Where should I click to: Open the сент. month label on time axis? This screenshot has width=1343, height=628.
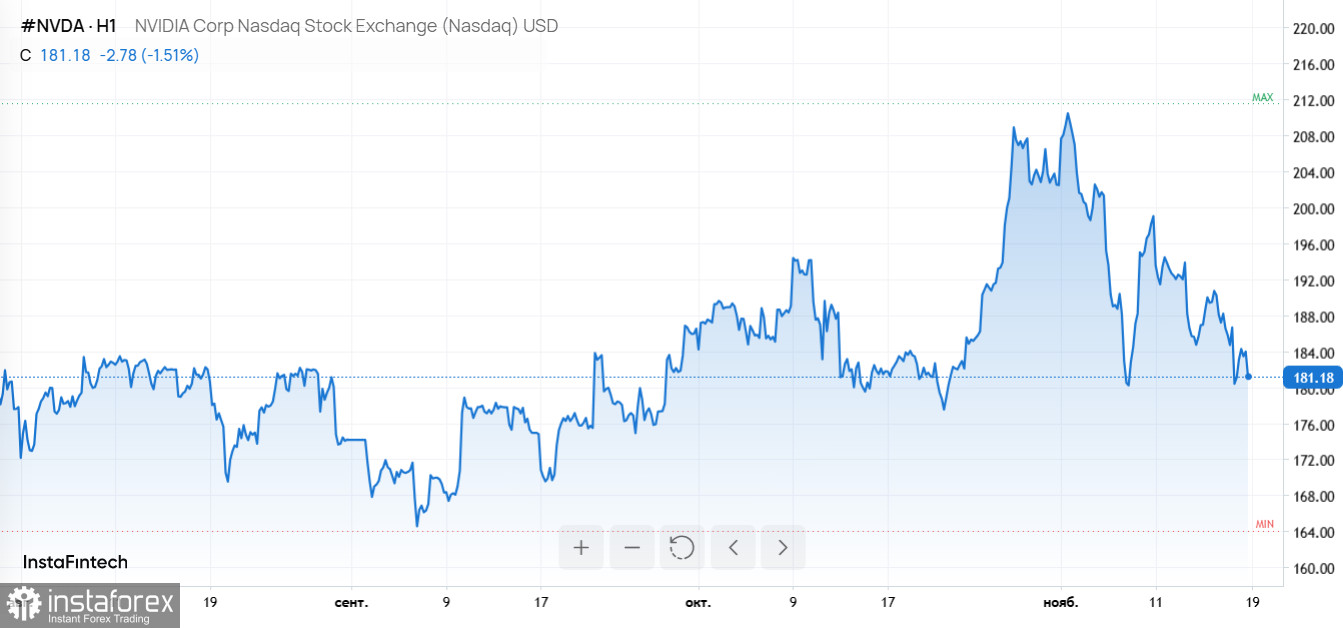tap(352, 603)
